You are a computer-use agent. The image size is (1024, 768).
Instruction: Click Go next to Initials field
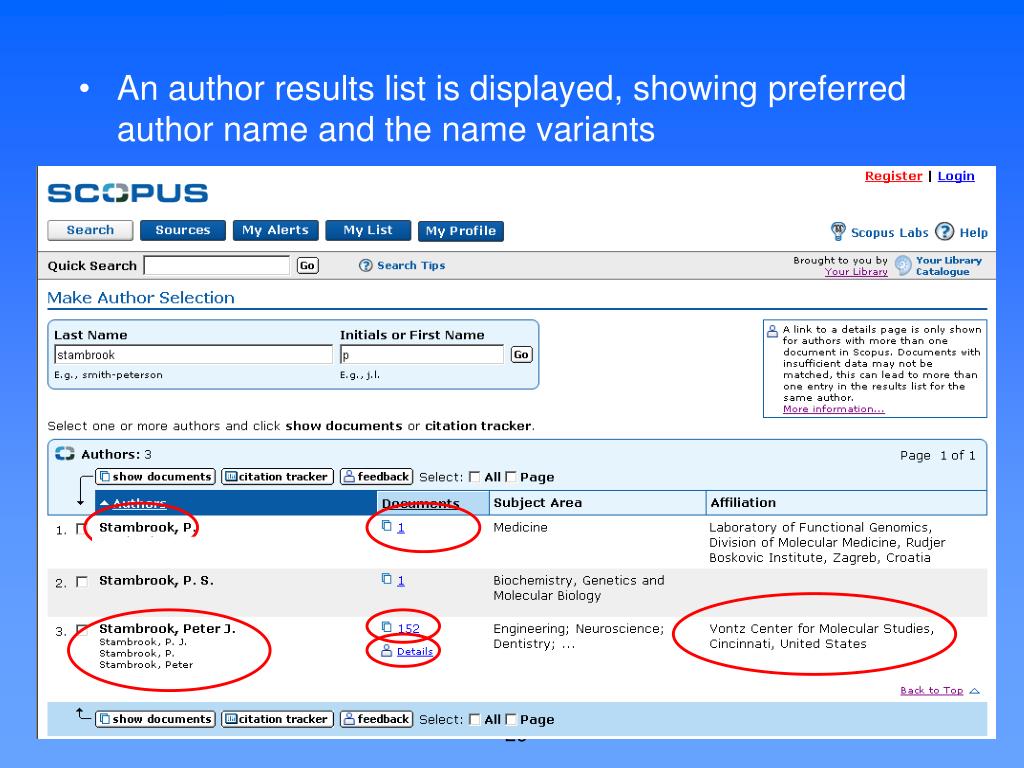(521, 355)
